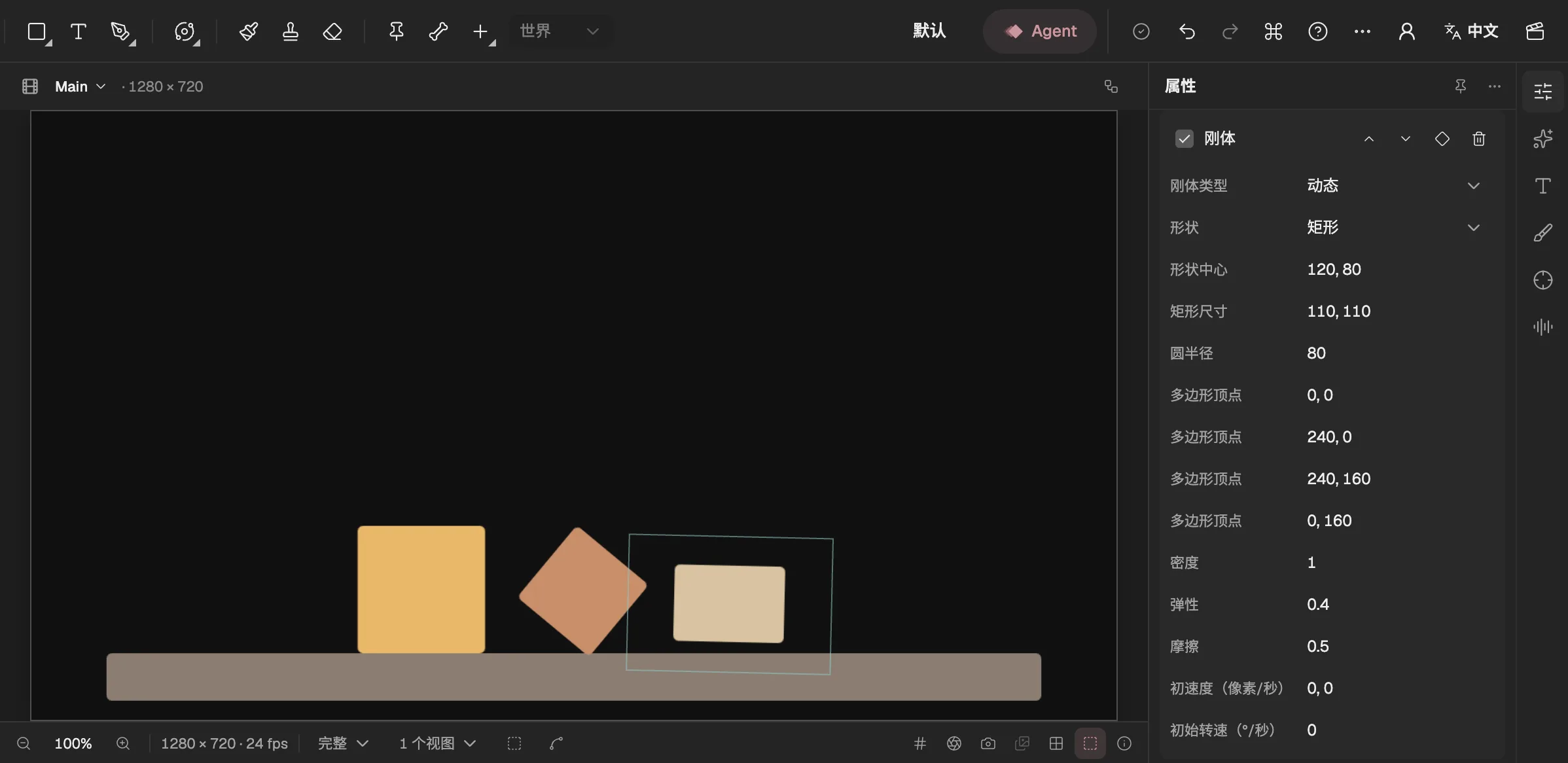Select the Pin tool

tap(397, 31)
